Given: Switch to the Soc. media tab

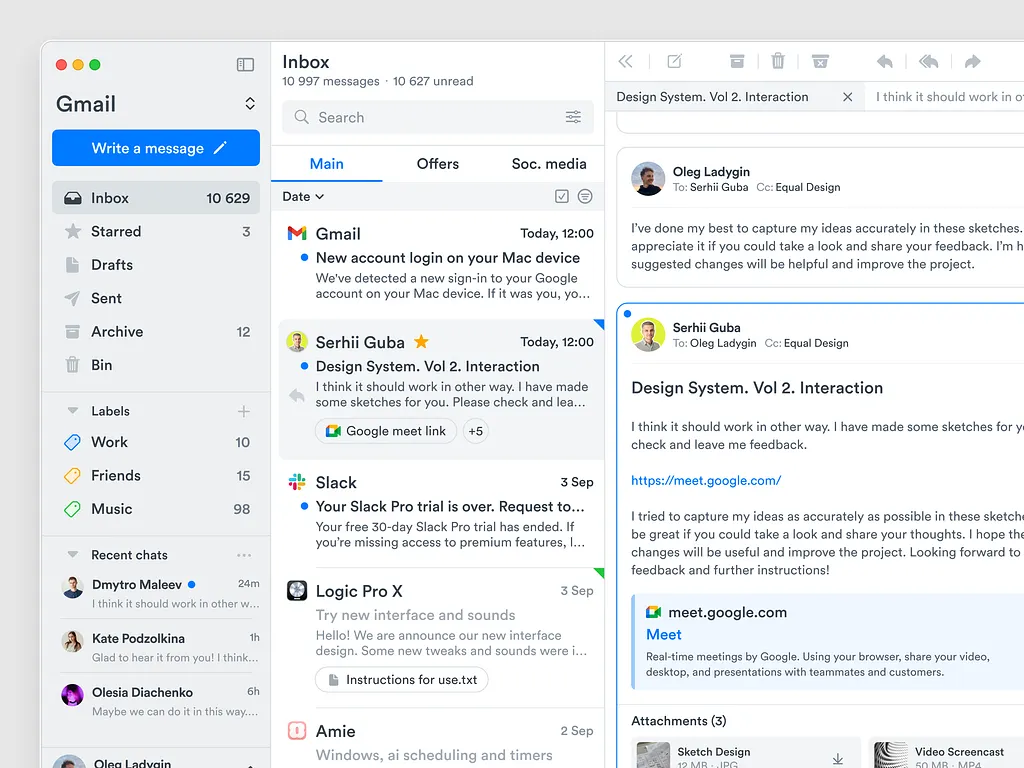Looking at the screenshot, I should point(548,164).
